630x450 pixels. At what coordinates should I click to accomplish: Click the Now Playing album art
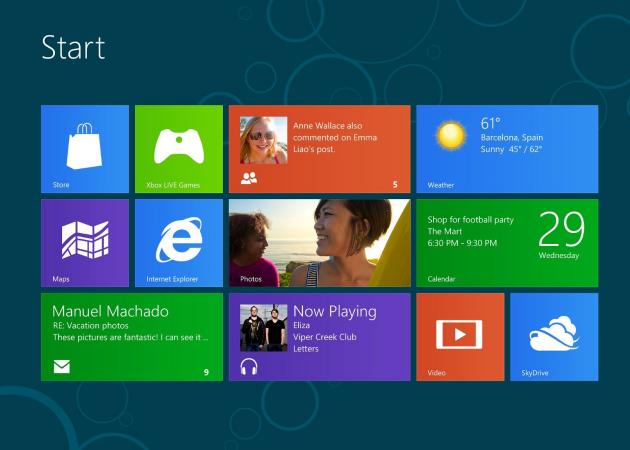tap(263, 328)
